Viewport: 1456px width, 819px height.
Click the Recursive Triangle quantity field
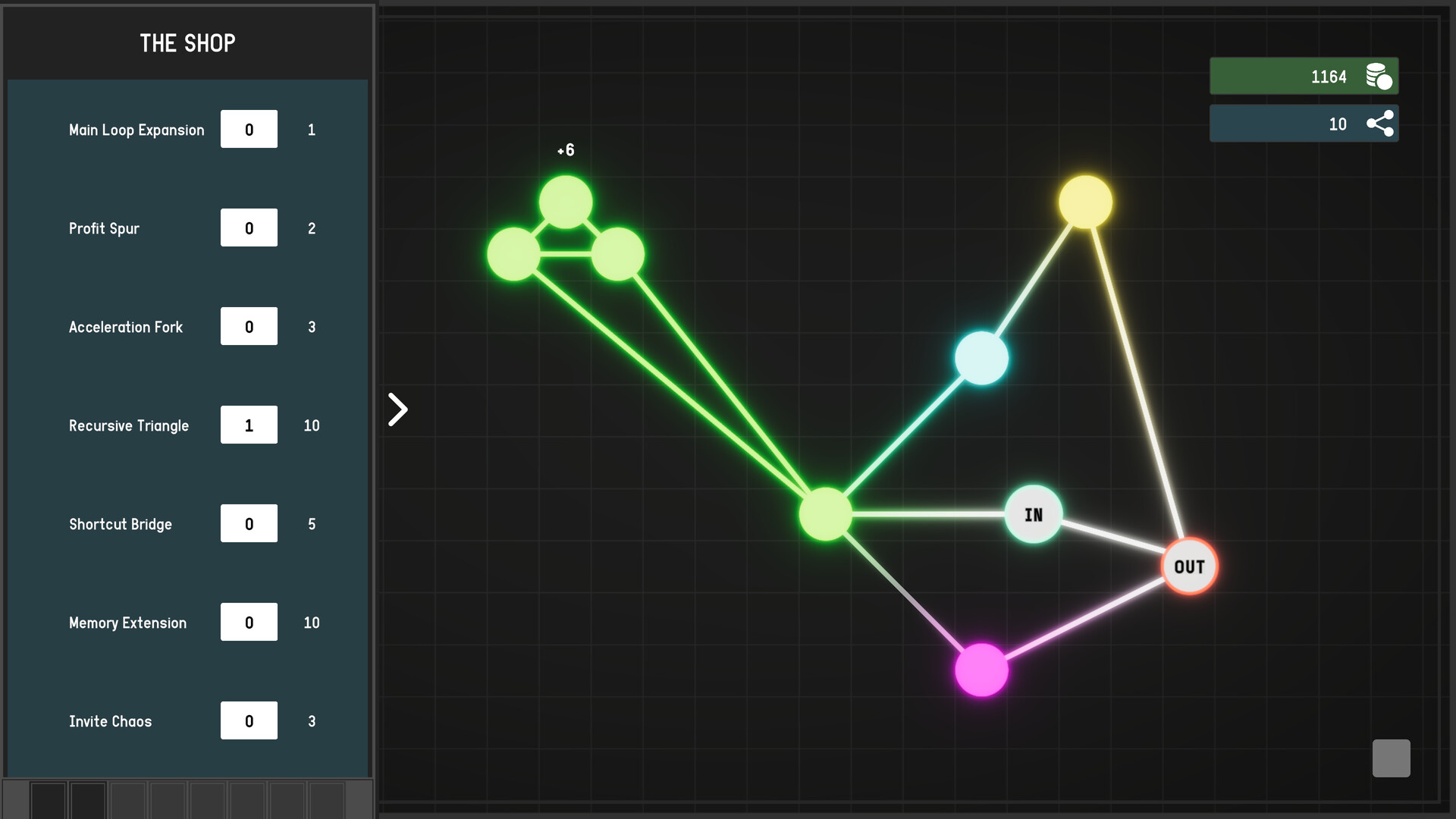tap(249, 425)
